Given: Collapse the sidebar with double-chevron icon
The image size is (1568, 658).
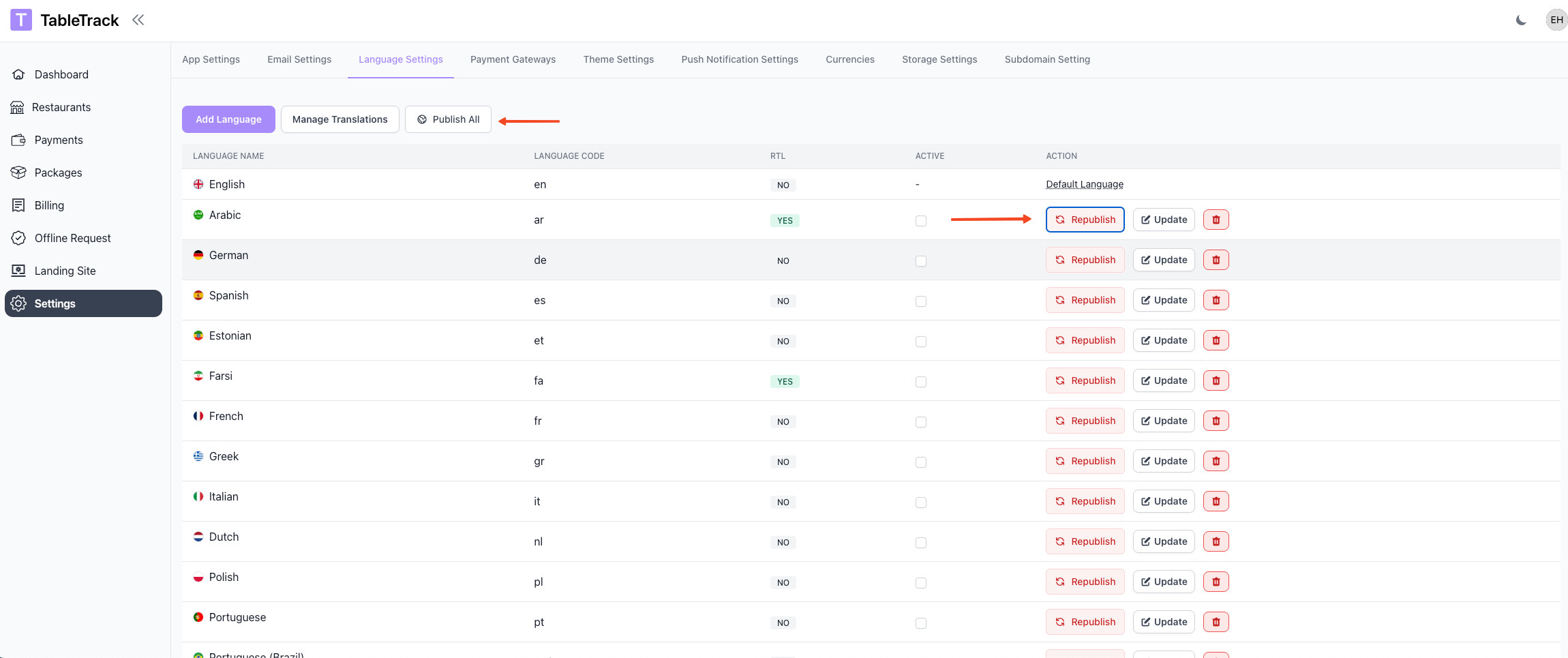Looking at the screenshot, I should coord(138,20).
